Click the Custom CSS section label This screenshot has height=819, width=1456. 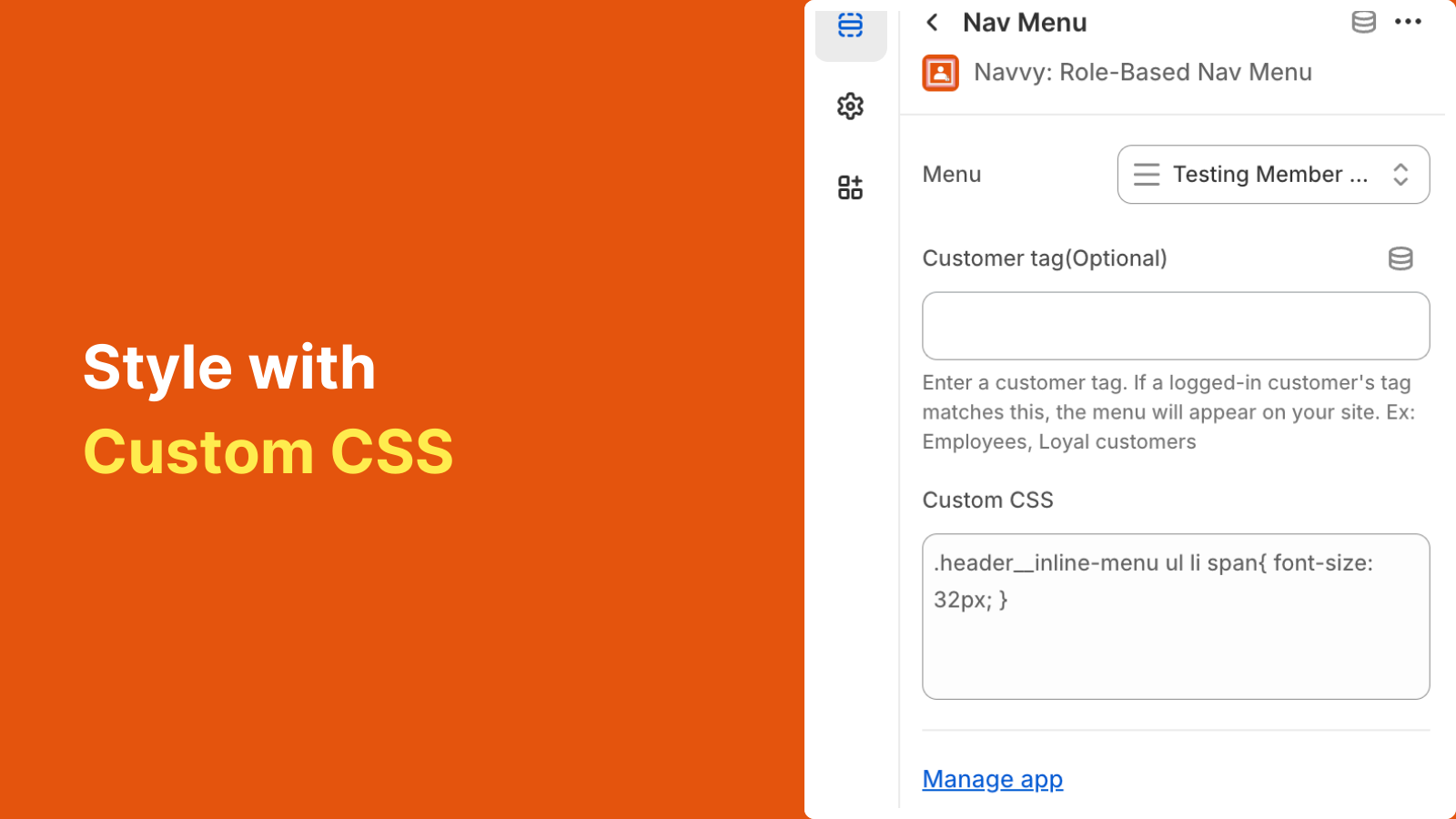coord(987,500)
